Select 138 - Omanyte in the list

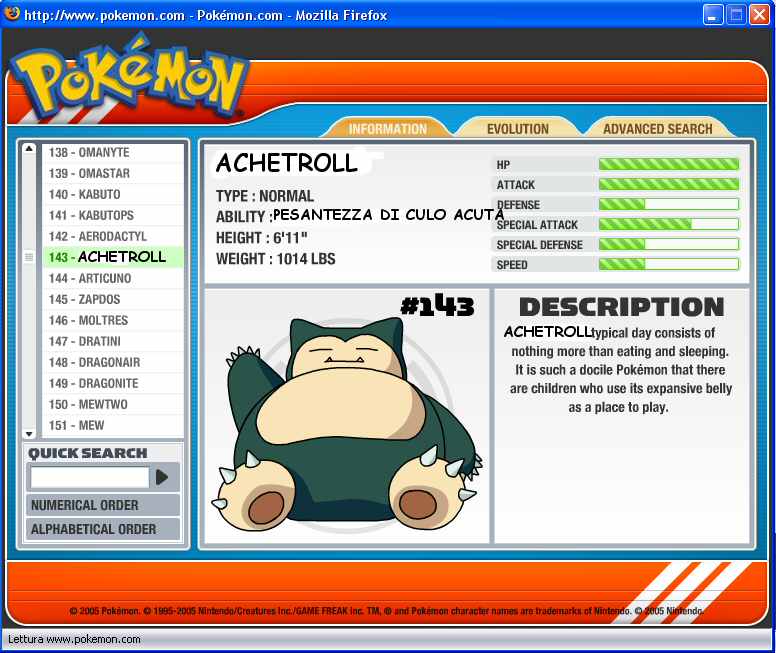click(x=113, y=152)
